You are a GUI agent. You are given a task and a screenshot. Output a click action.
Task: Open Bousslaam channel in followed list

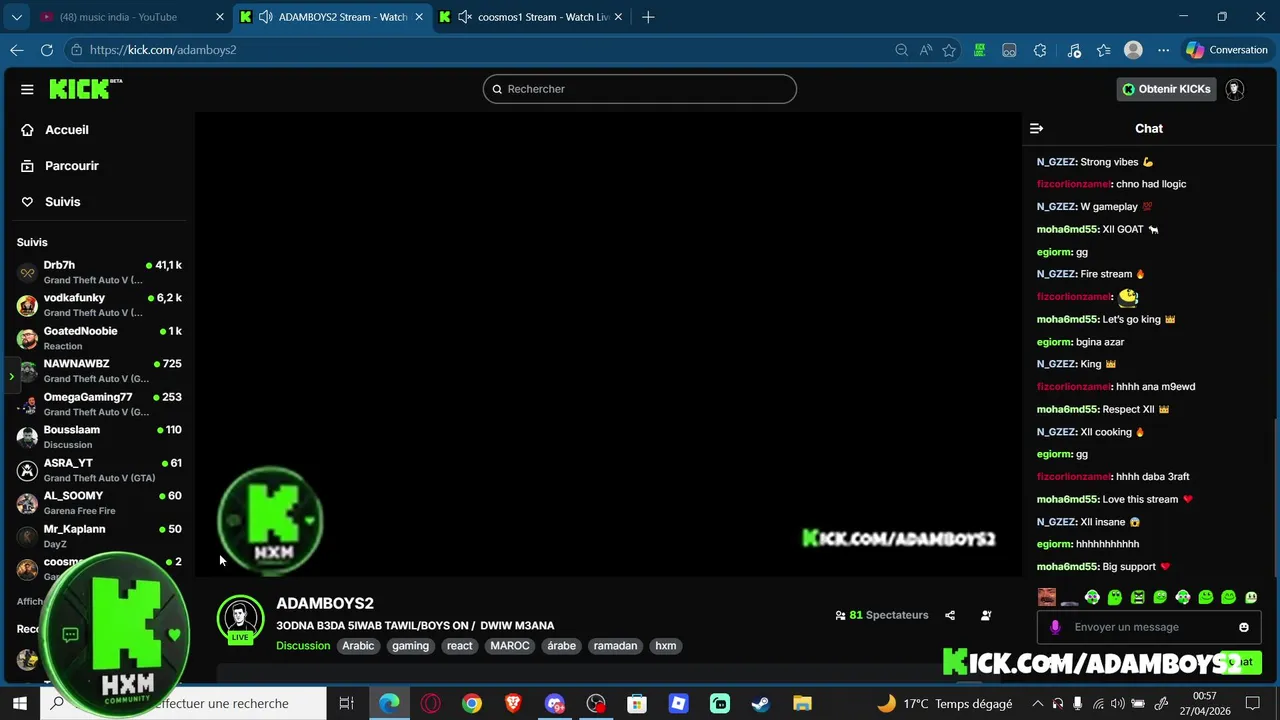(99, 437)
